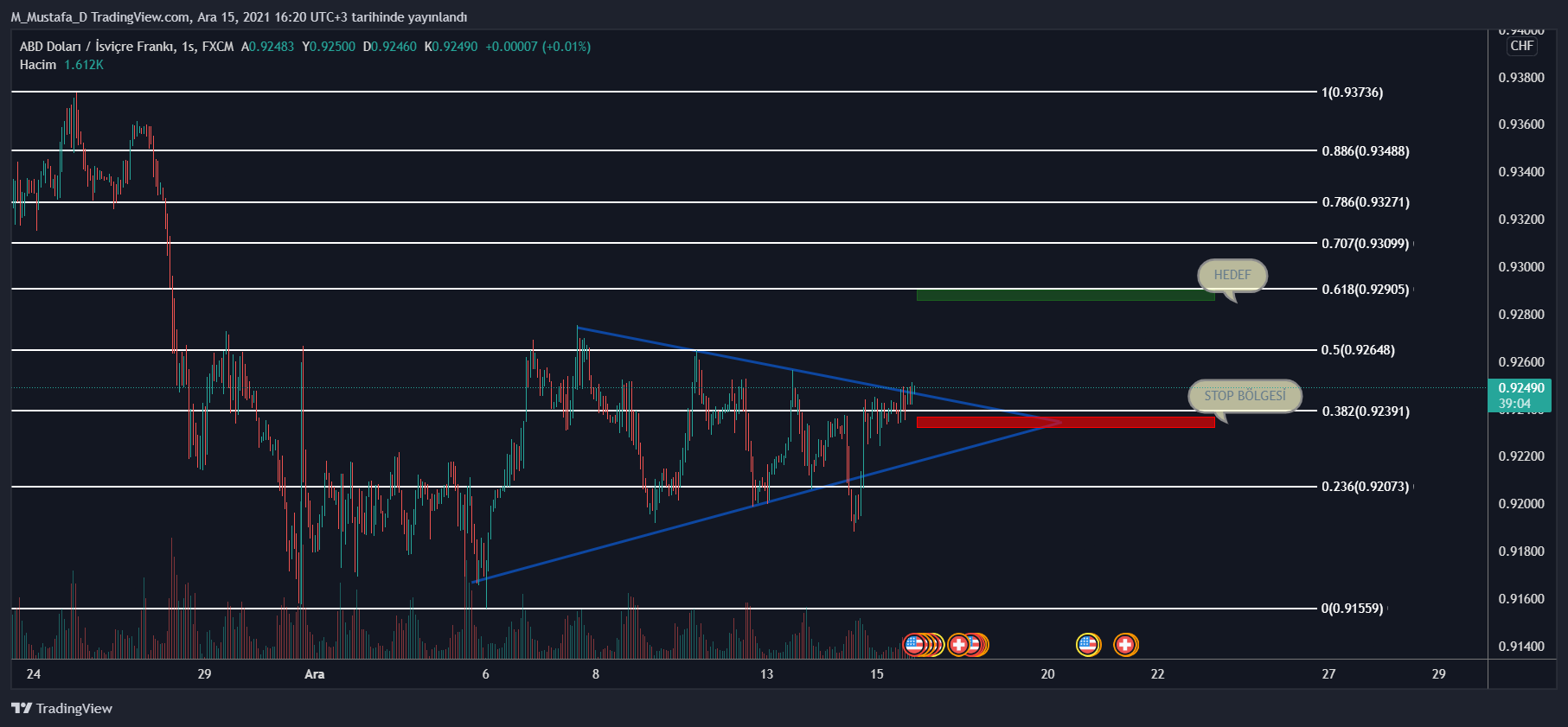
Task: Select the STOP BÖLGESİ callout label
Action: (x=1245, y=396)
